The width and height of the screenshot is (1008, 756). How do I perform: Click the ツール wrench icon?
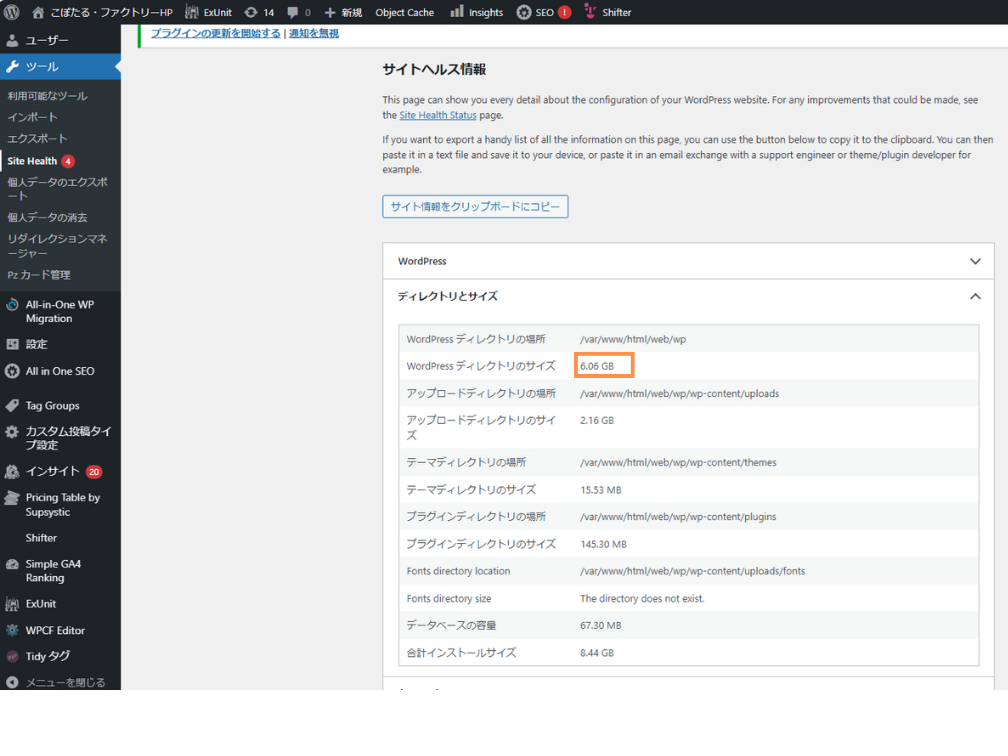pyautogui.click(x=12, y=66)
